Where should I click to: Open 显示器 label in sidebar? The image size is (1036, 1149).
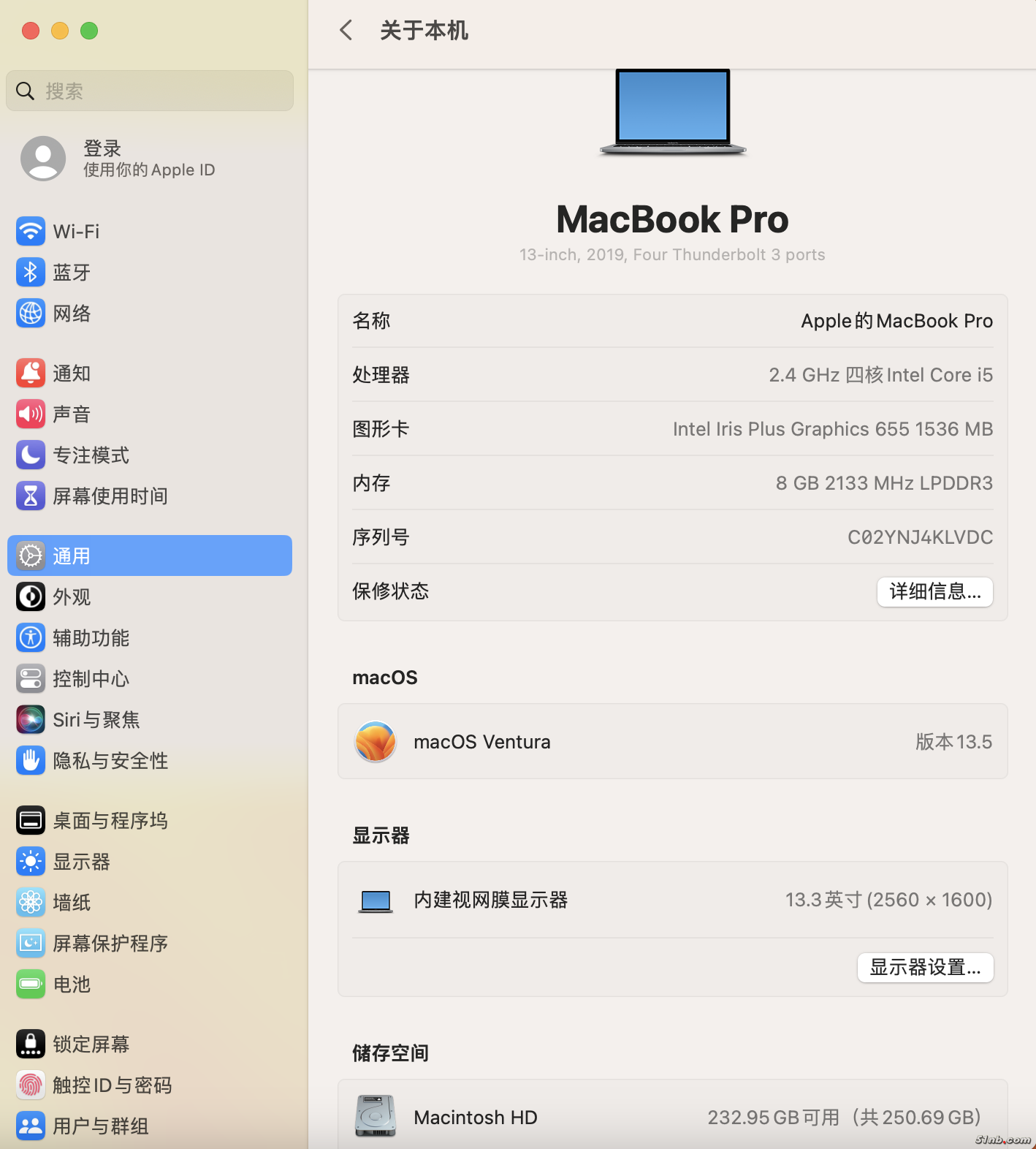[81, 862]
